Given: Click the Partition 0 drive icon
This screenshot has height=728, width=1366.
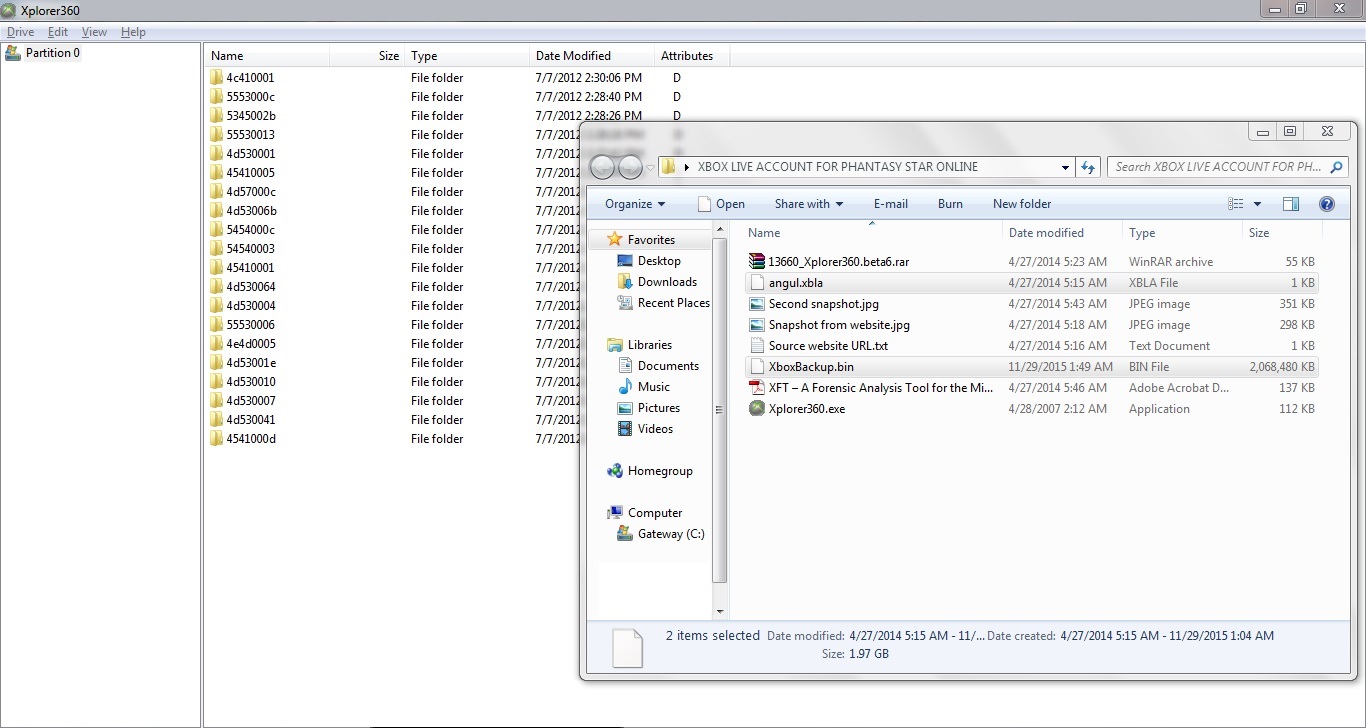Looking at the screenshot, I should tap(13, 53).
